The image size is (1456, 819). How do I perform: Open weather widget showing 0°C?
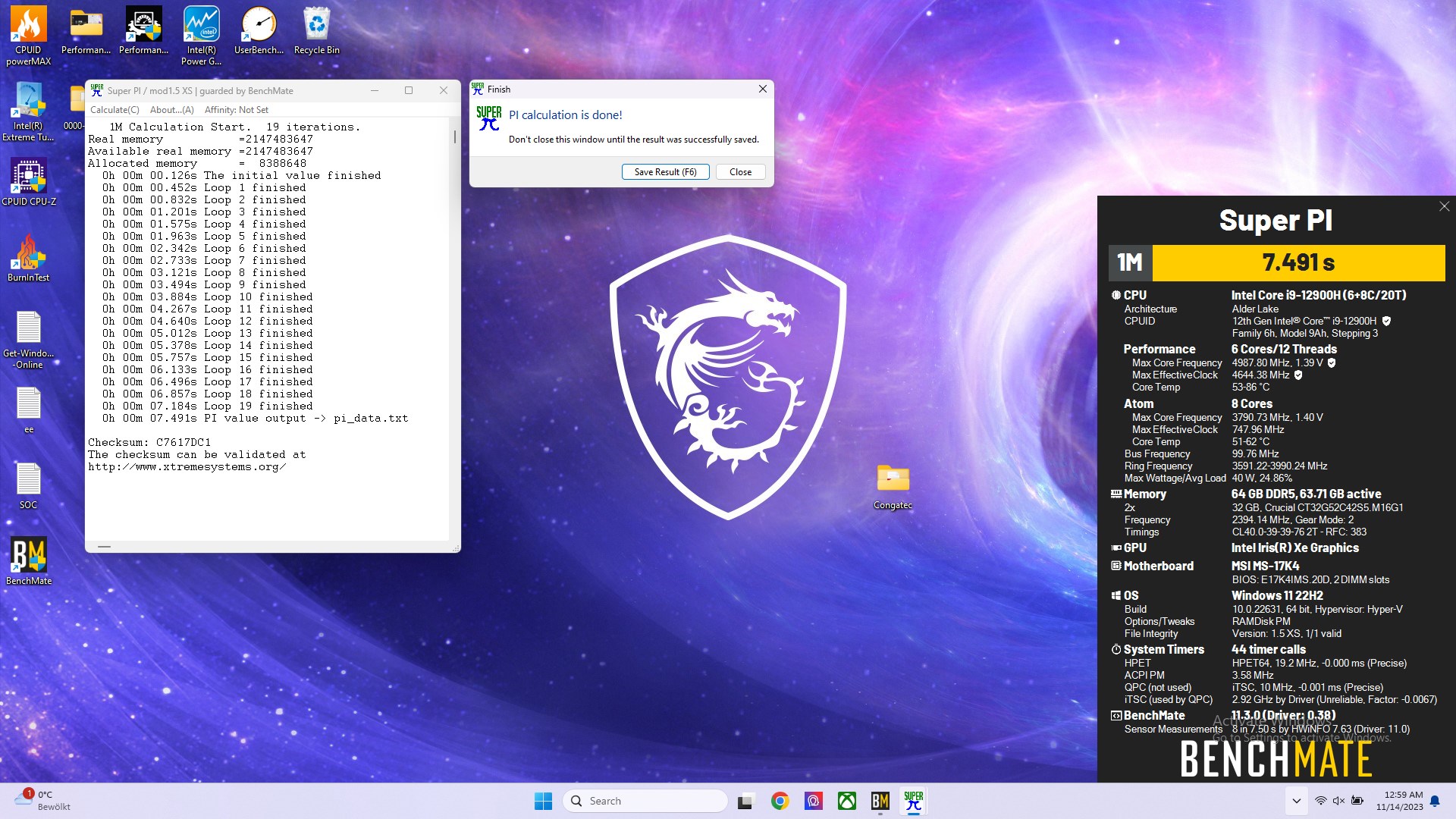point(44,800)
